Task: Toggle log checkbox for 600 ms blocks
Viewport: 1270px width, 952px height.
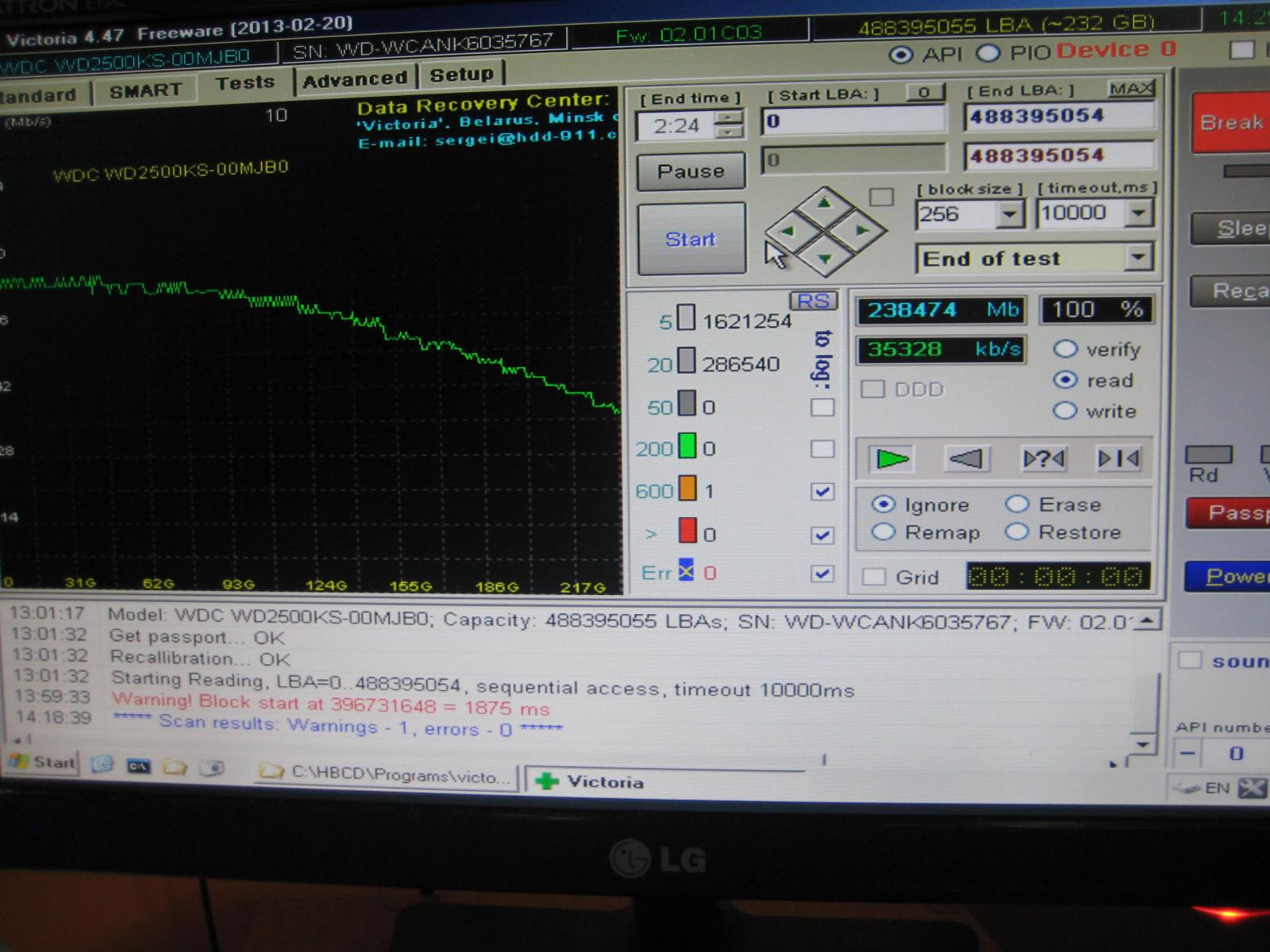Action: tap(822, 492)
